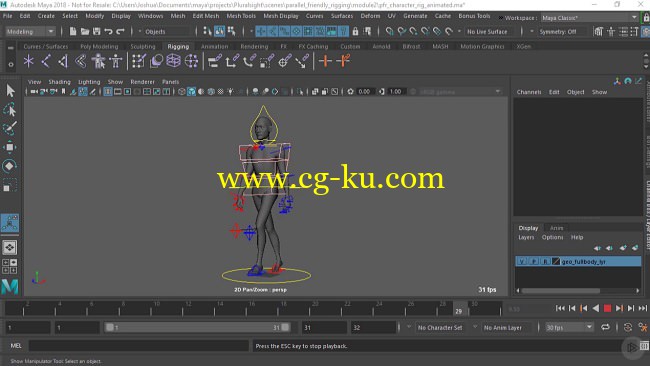Activate the Scale tool
This screenshot has width=650, height=366.
10,185
